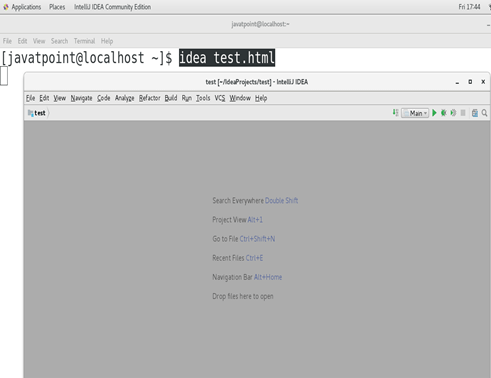Click the Fri 17:44 clock
This screenshot has height=378, width=491.
click(469, 7)
